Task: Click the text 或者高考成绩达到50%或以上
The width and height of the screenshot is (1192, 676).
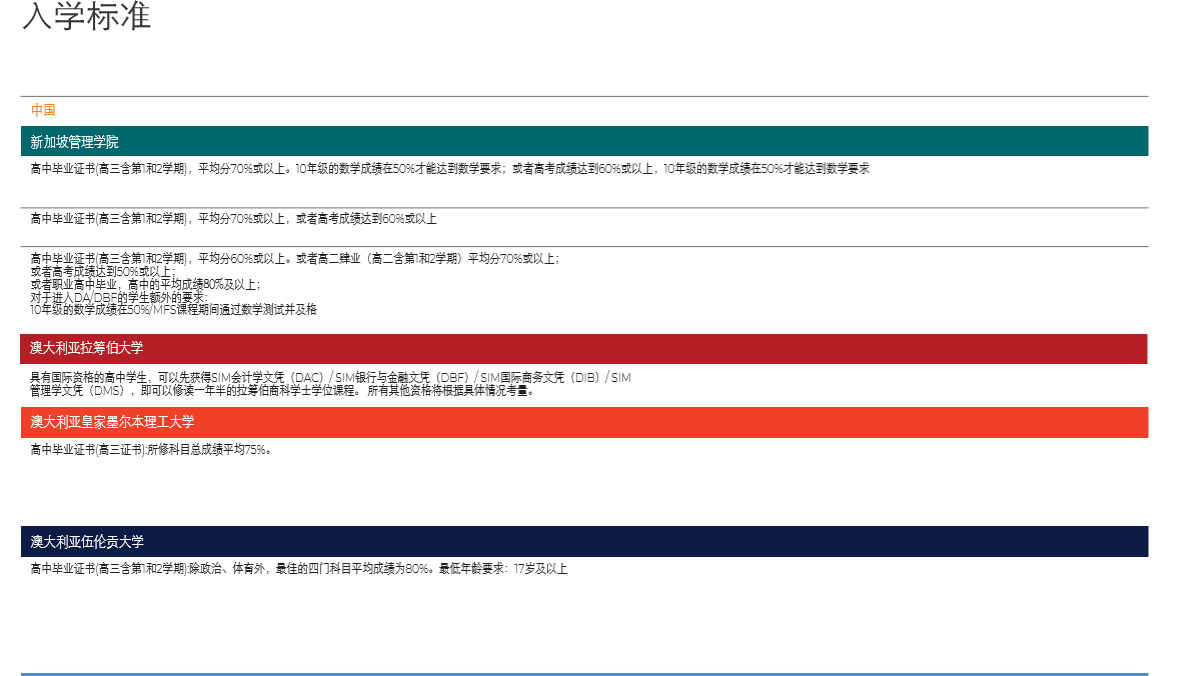Action: [x=103, y=271]
